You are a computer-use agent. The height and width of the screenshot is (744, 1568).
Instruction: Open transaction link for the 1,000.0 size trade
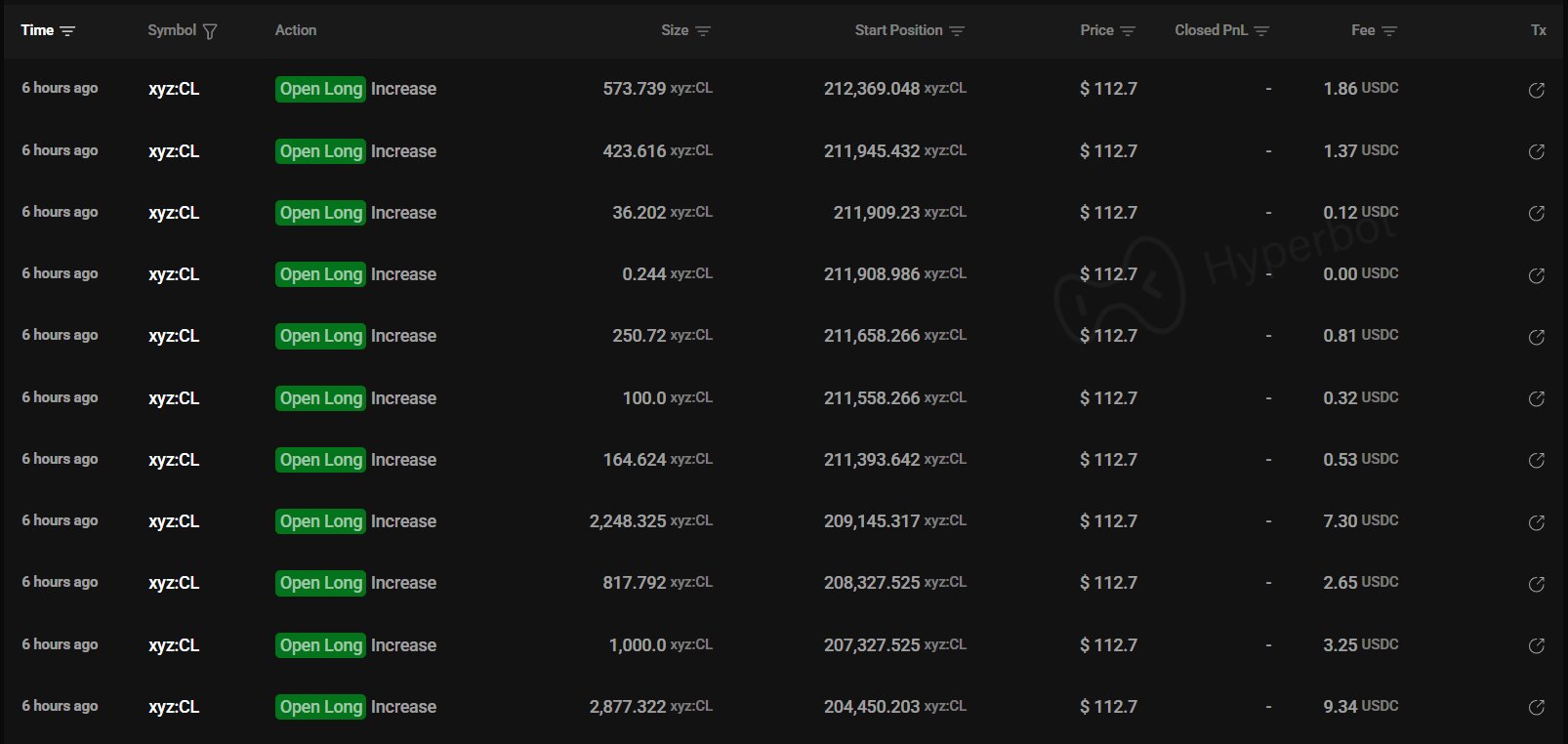(1536, 645)
